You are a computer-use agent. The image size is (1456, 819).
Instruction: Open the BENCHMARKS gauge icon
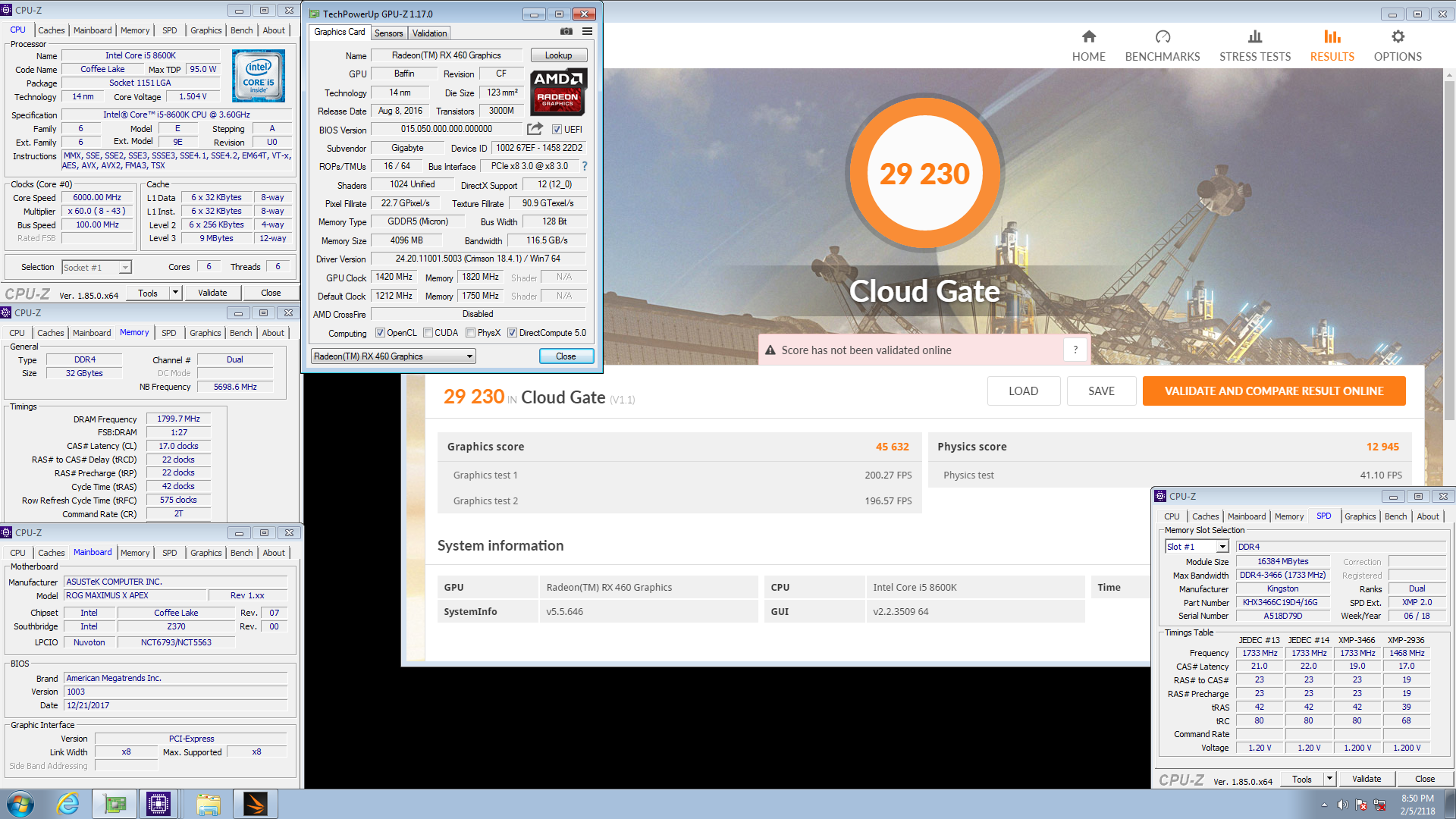click(1163, 37)
